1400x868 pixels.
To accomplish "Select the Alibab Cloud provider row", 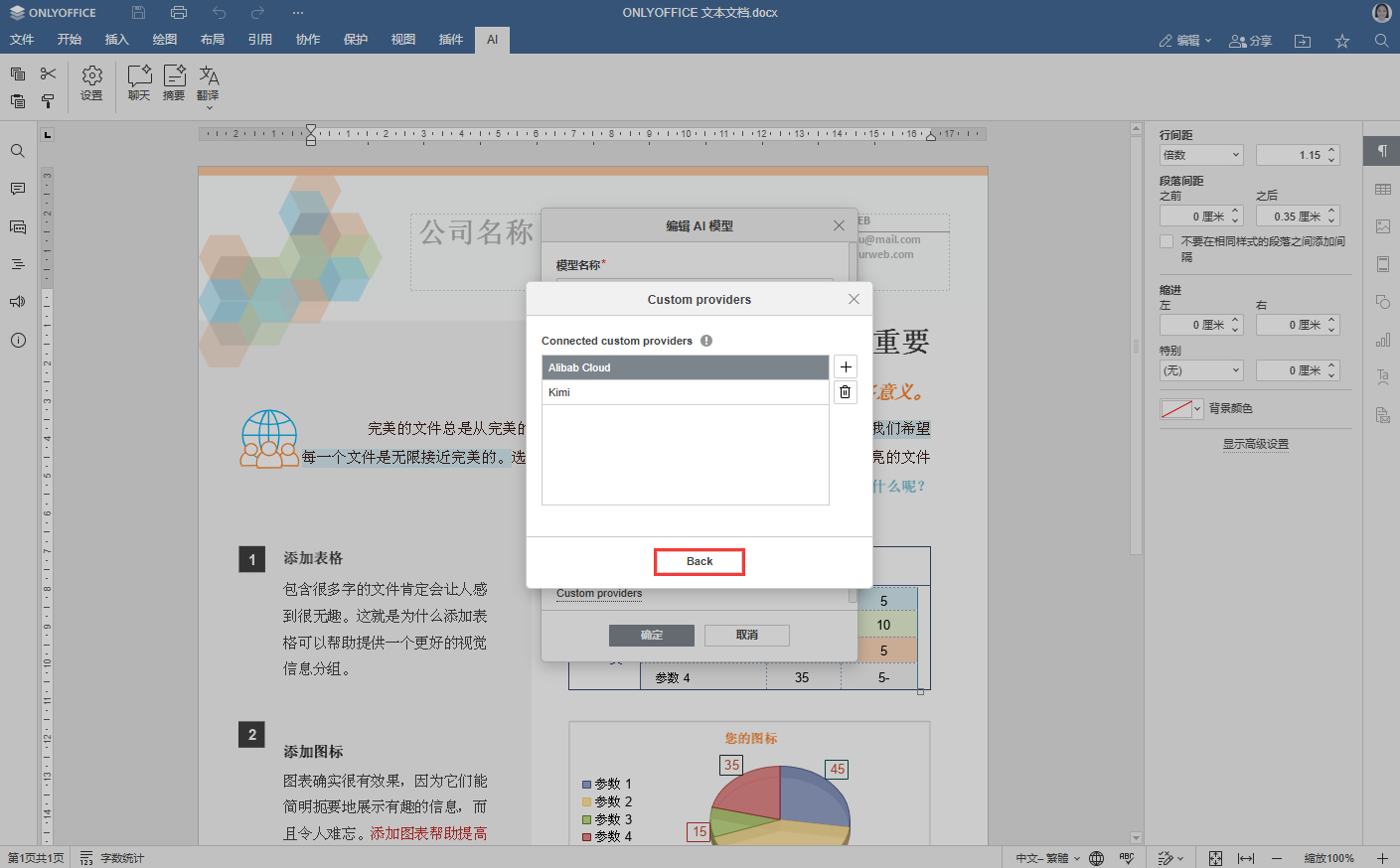I will pyautogui.click(x=686, y=367).
